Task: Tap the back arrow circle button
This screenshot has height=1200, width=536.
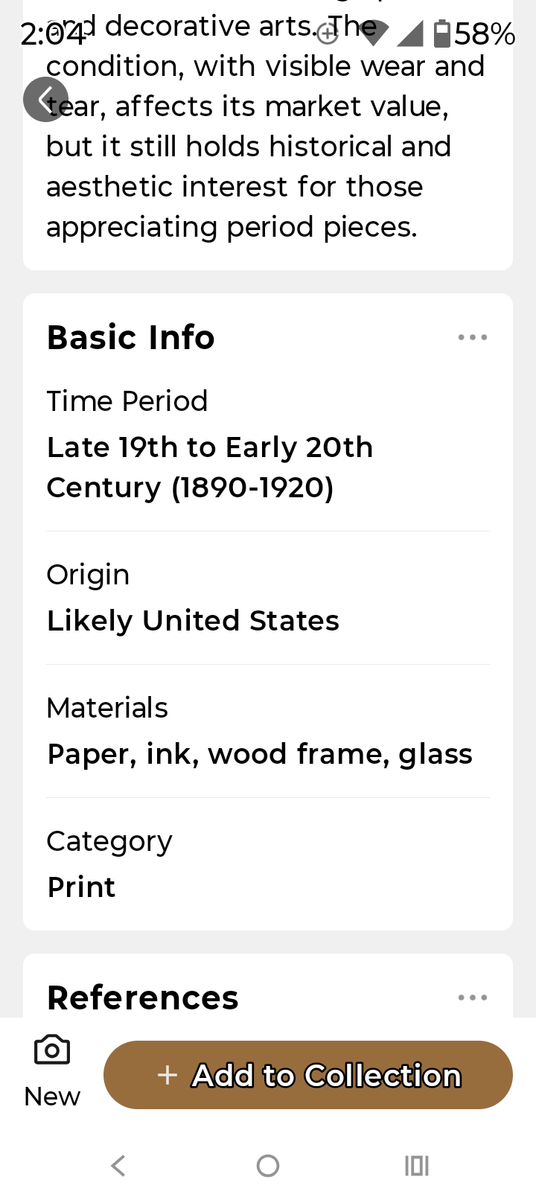Action: (46, 99)
